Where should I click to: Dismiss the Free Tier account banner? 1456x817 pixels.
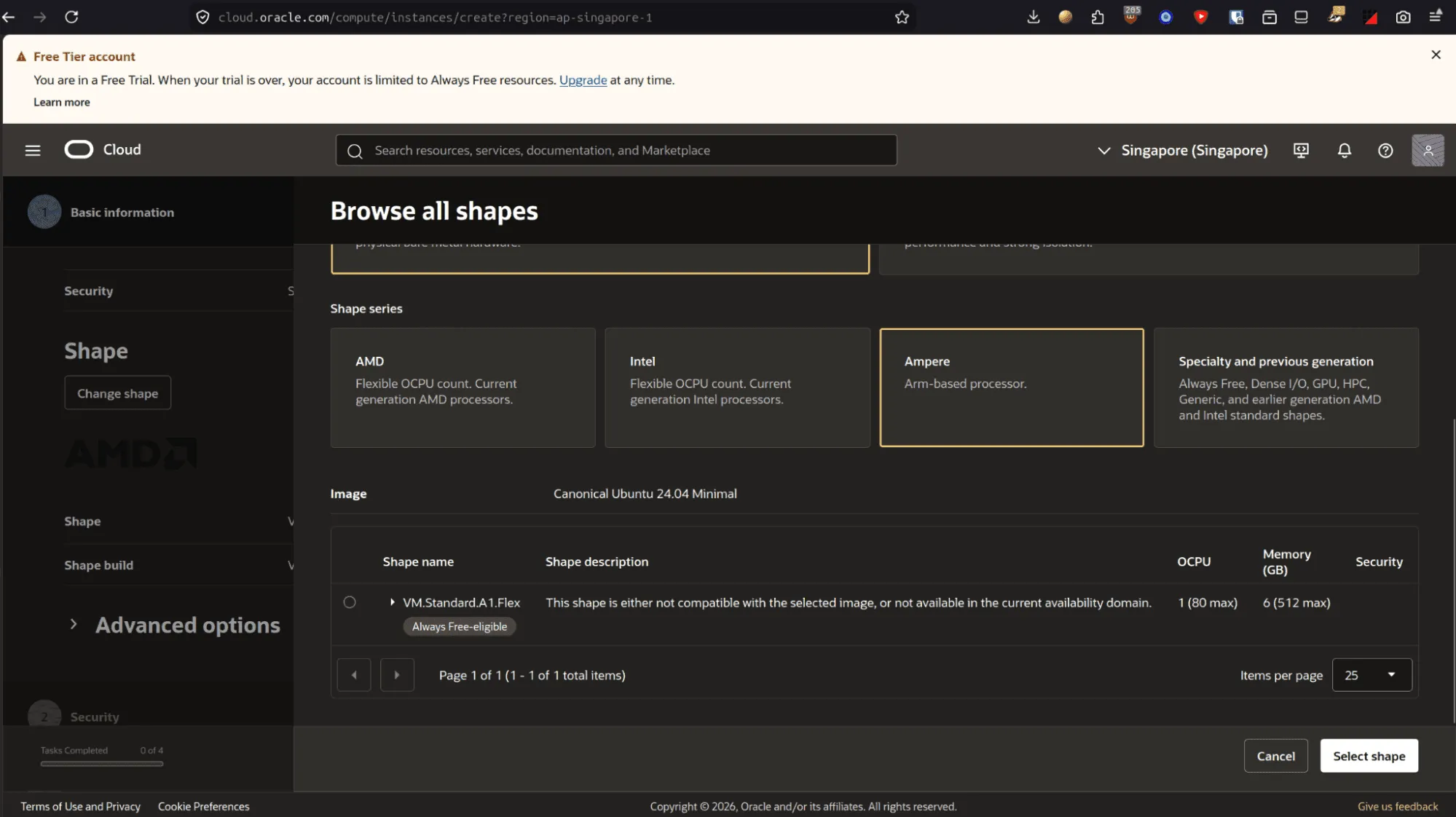(1436, 55)
